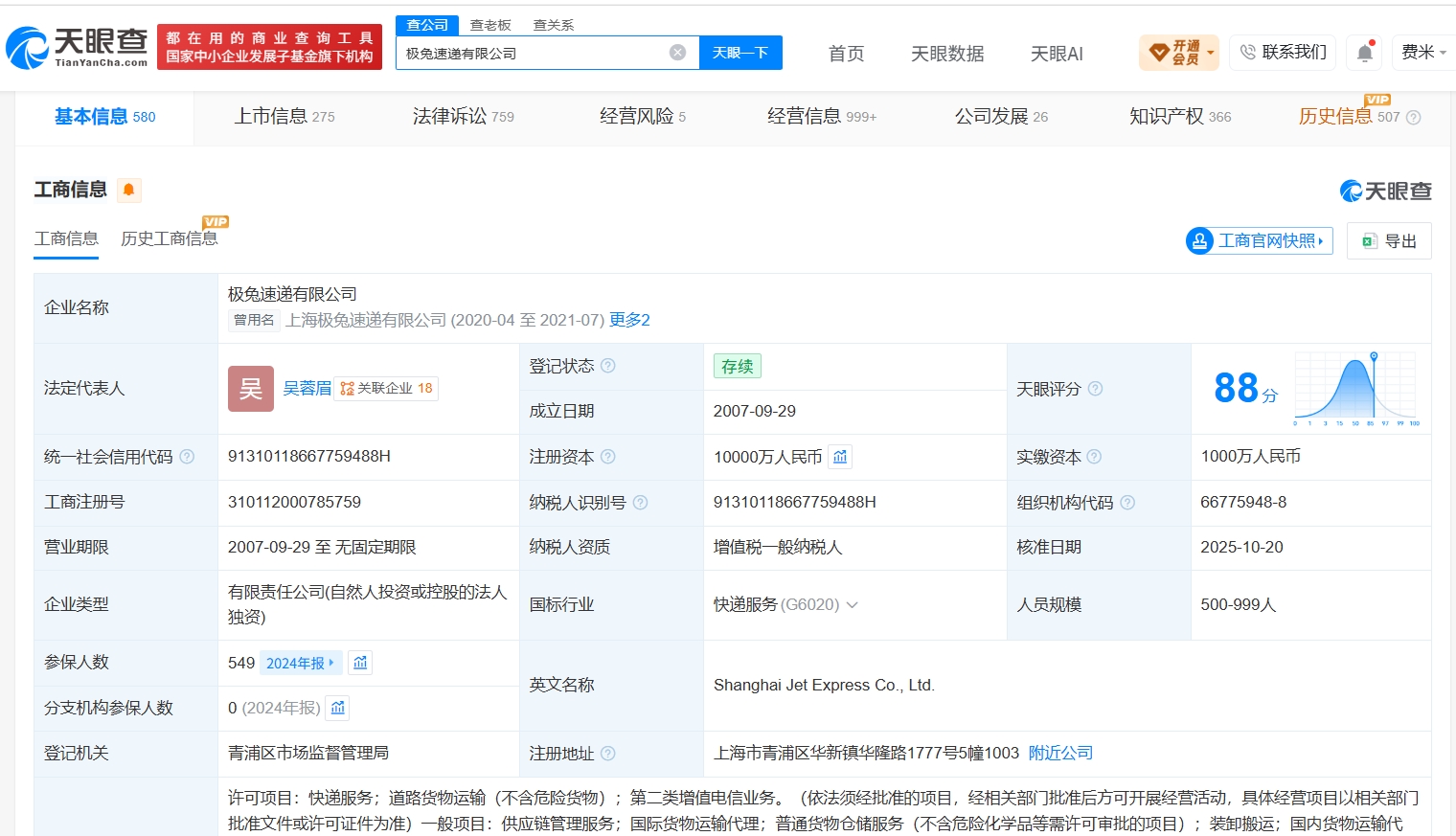The height and width of the screenshot is (836, 1456).
Task: Open the 公司发展 tab
Action: pyautogui.click(x=1001, y=117)
